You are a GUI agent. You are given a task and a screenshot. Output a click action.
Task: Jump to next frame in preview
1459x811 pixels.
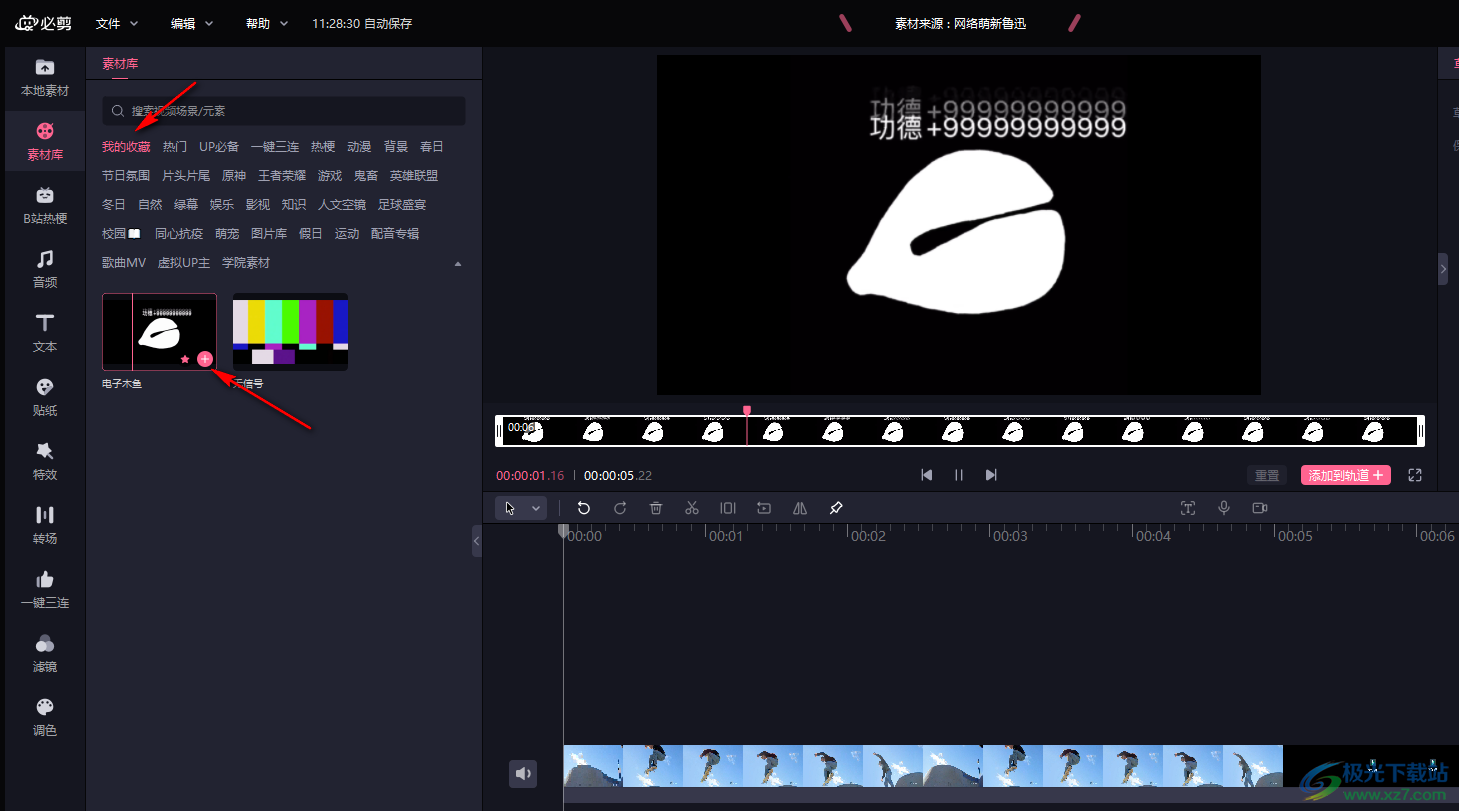pos(991,475)
